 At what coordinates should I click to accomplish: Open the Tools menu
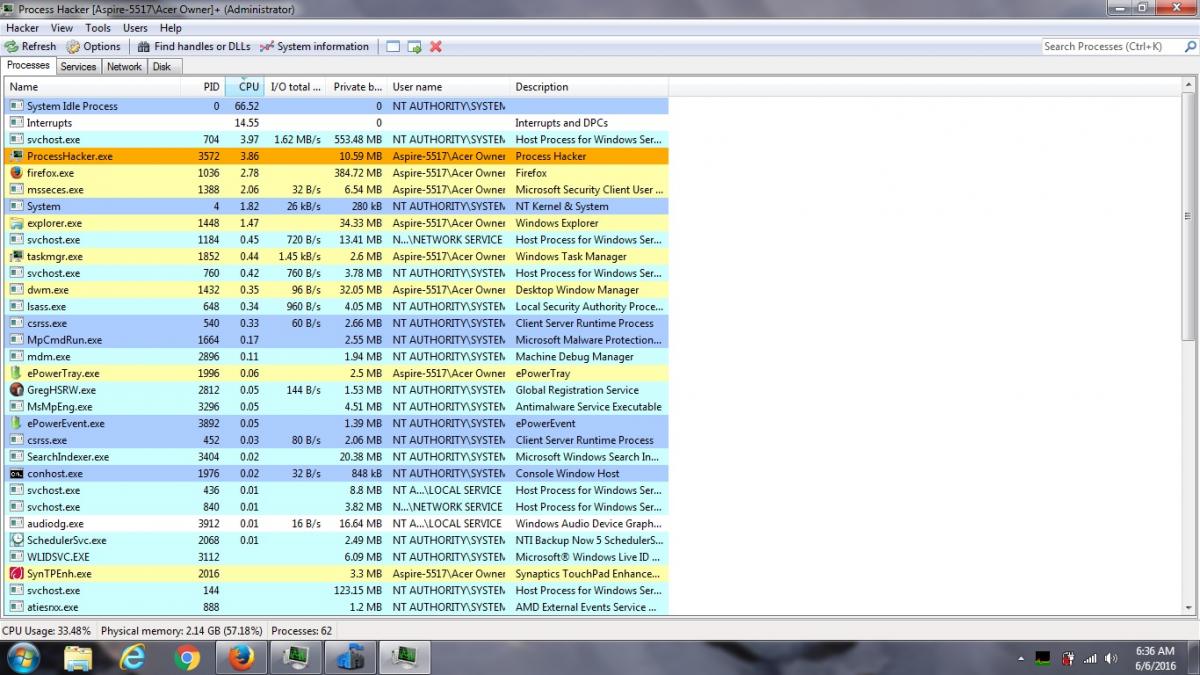click(98, 28)
